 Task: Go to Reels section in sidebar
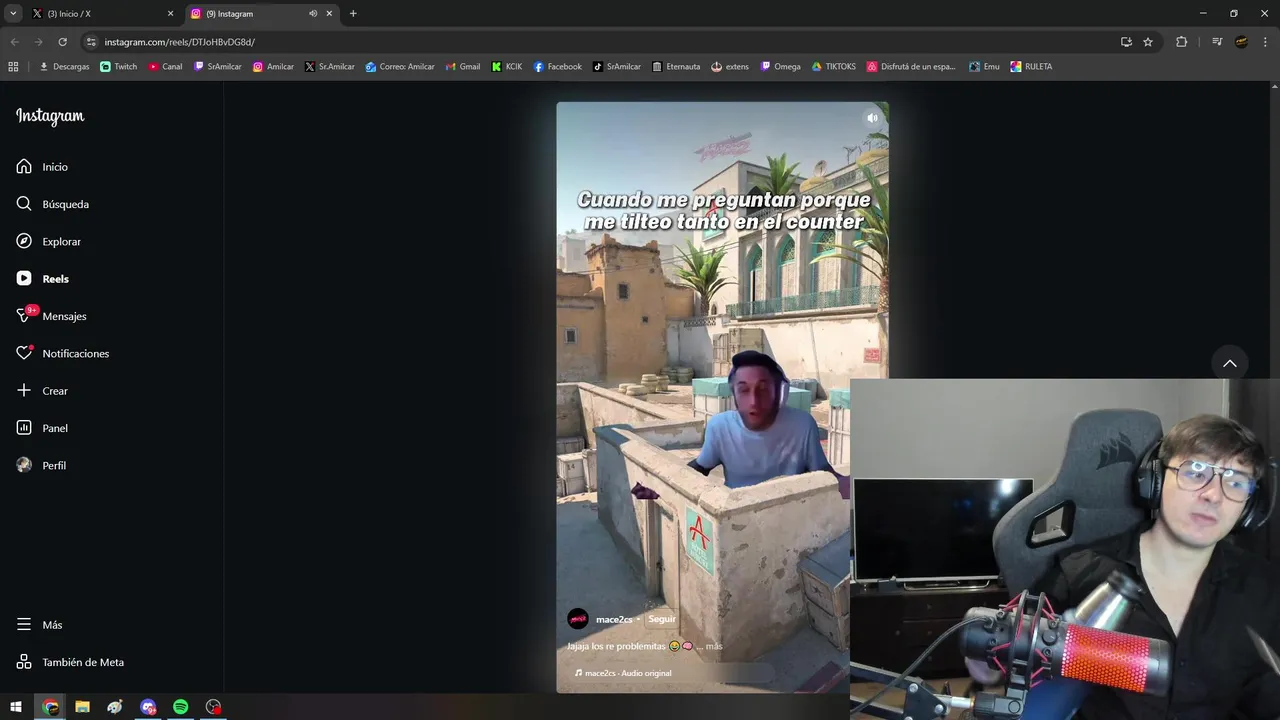[x=43, y=279]
